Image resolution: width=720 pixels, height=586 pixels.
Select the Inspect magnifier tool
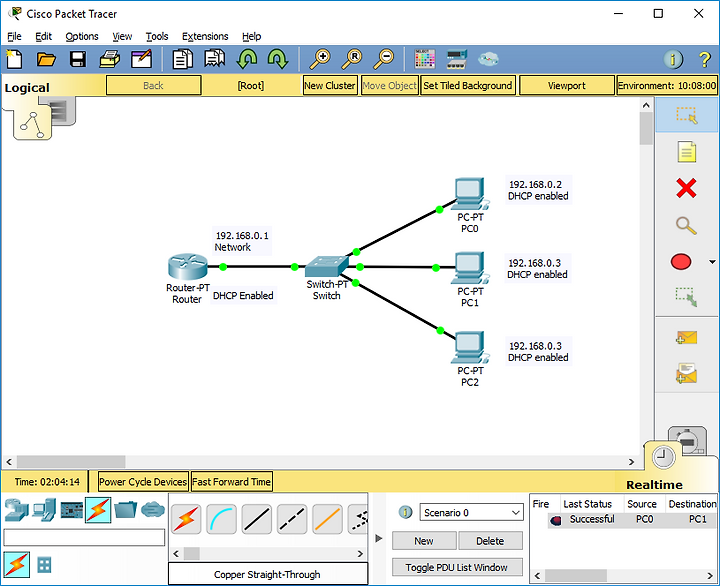pyautogui.click(x=686, y=225)
